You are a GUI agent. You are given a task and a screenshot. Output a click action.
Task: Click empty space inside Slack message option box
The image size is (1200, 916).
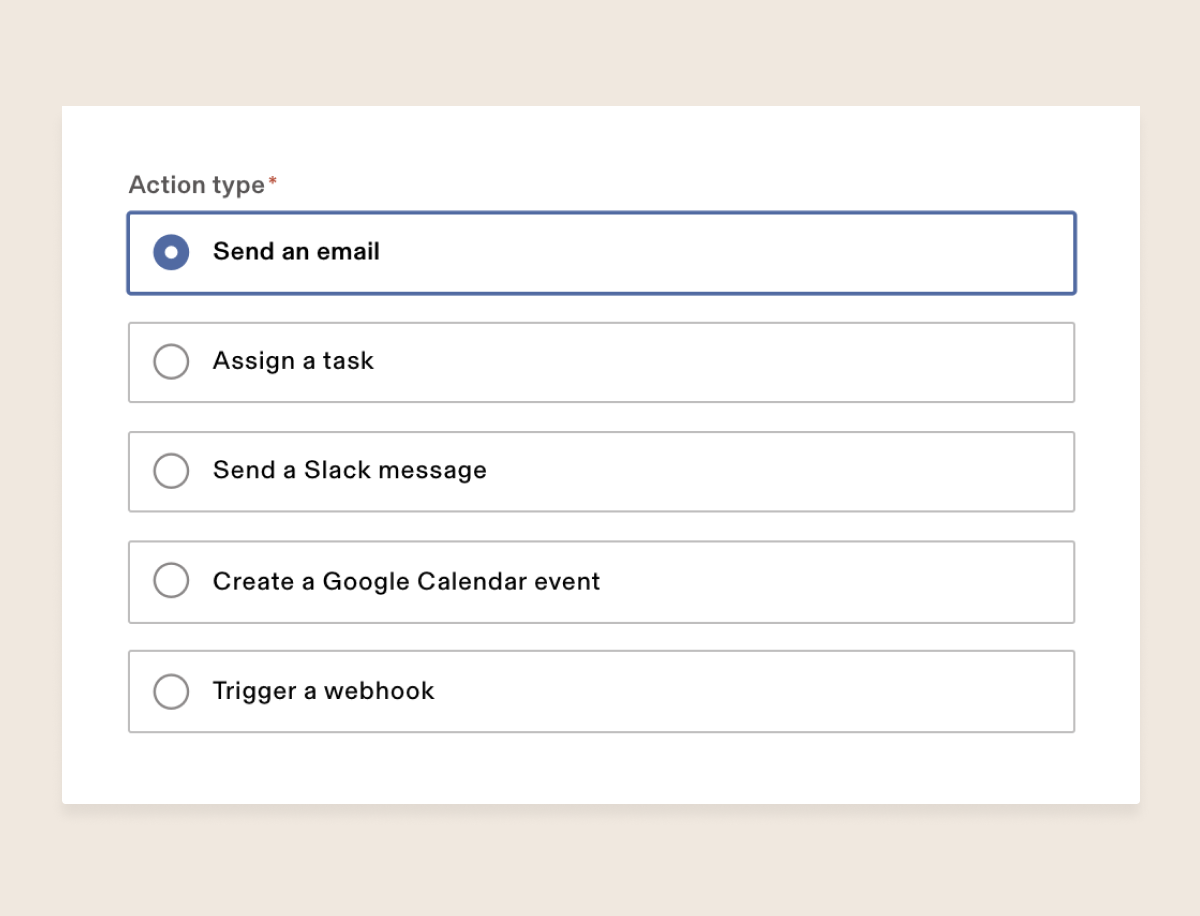click(x=800, y=471)
